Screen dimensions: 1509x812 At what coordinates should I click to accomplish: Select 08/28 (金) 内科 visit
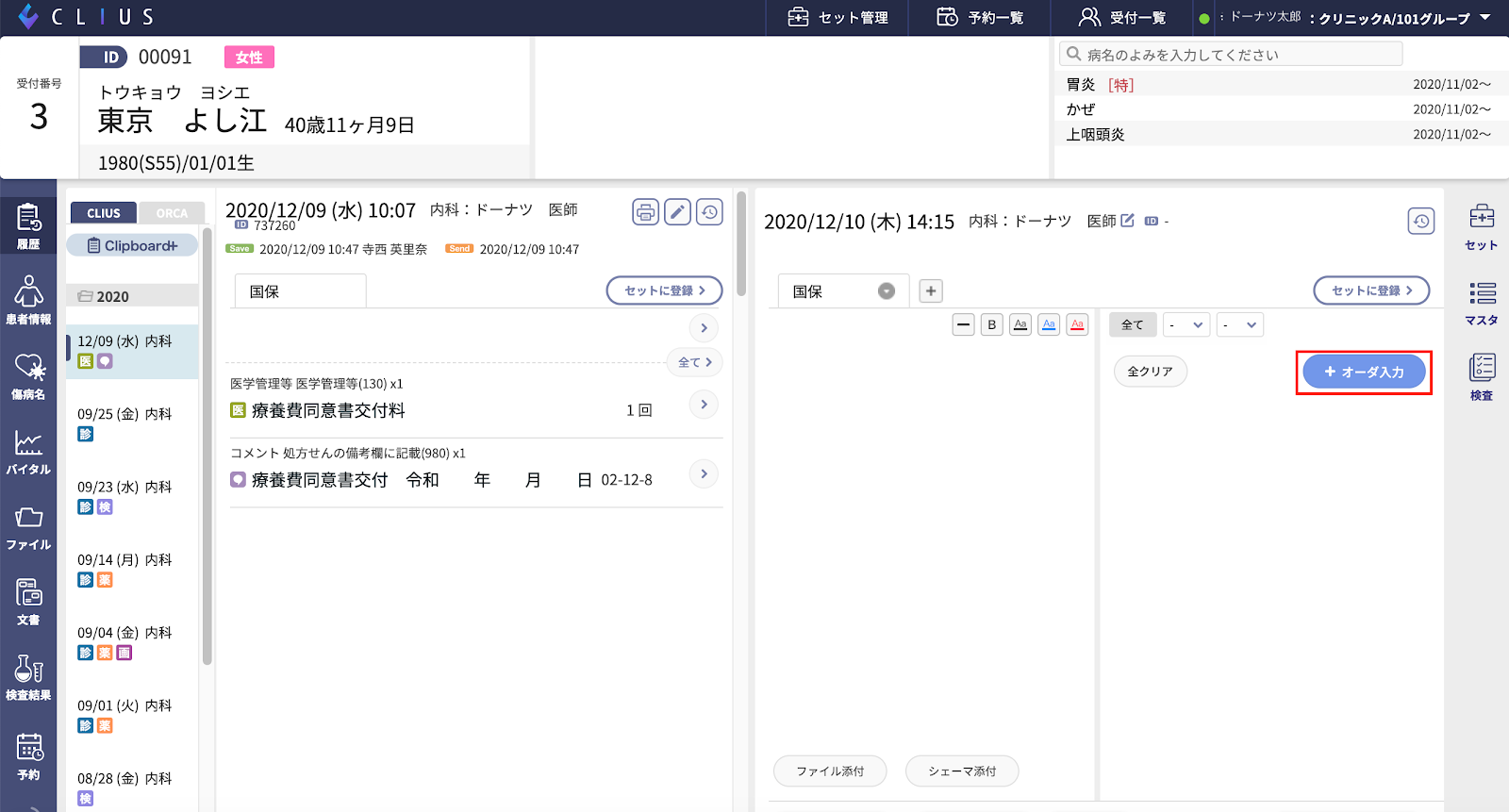[132, 787]
